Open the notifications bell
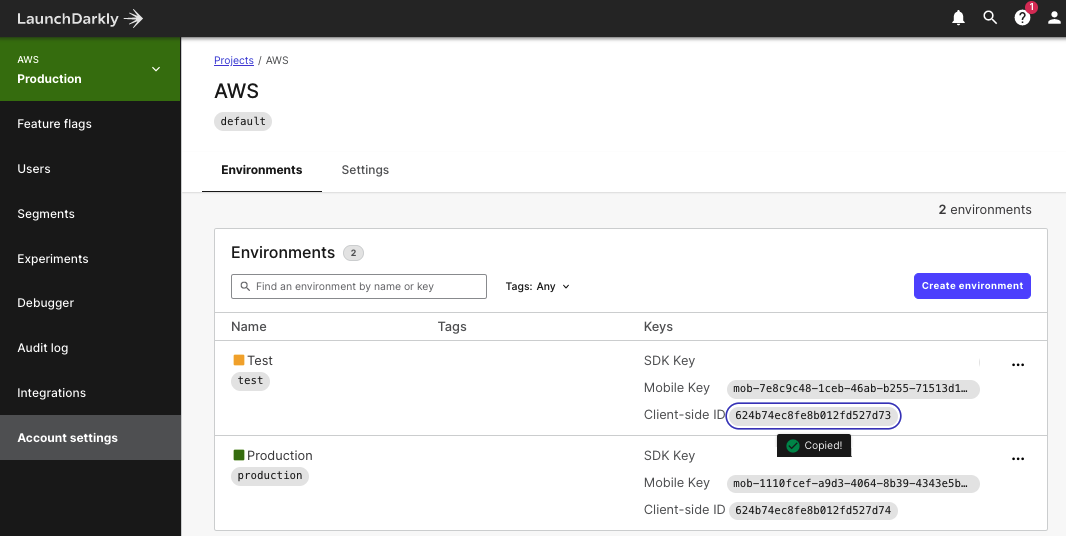This screenshot has width=1066, height=536. click(958, 18)
